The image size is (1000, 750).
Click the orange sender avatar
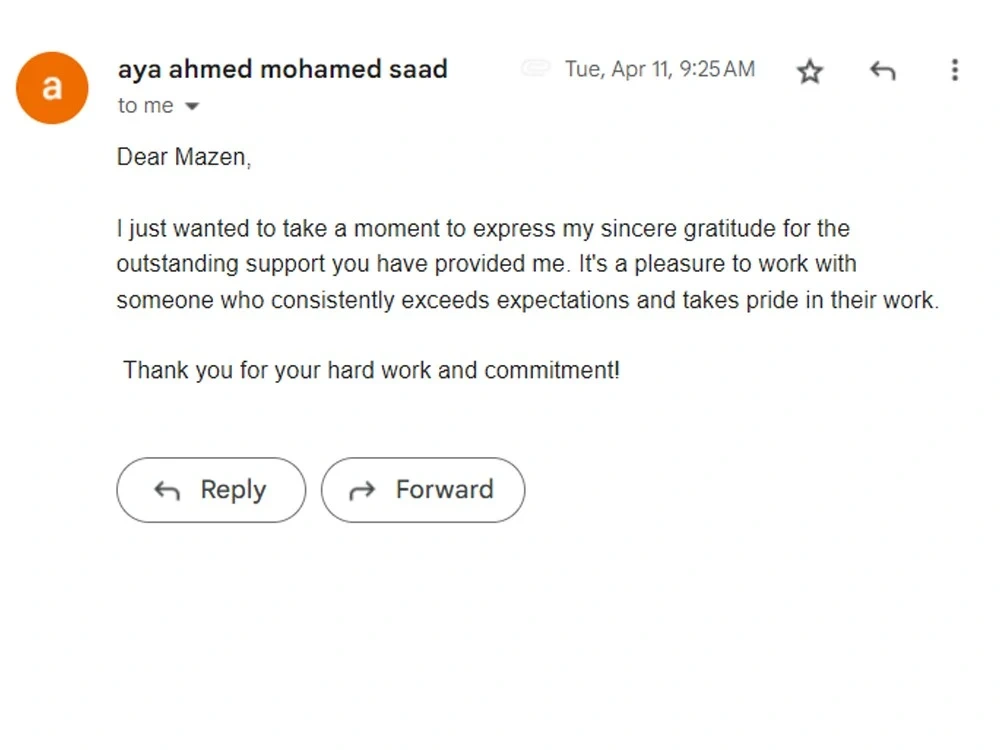(52, 88)
